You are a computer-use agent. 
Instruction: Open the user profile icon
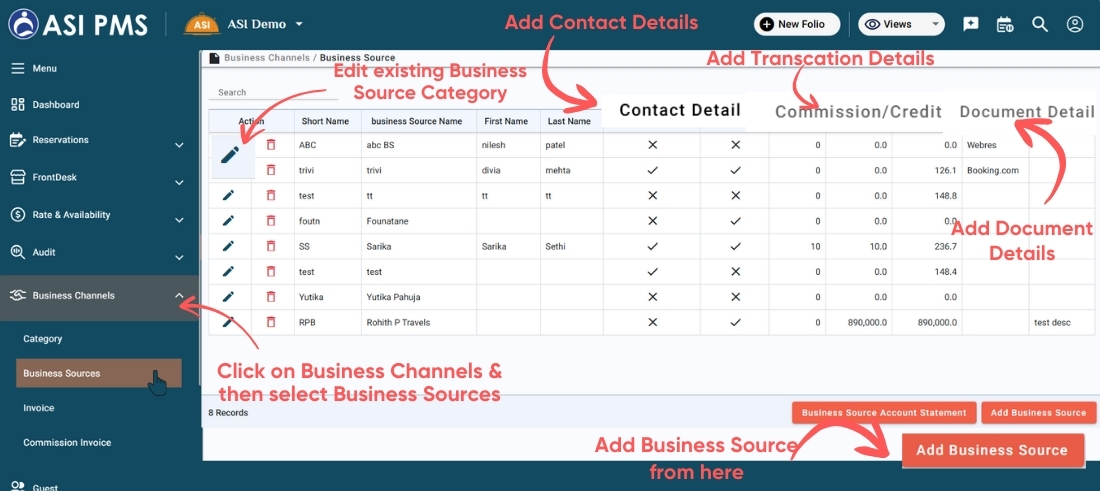(x=1075, y=24)
